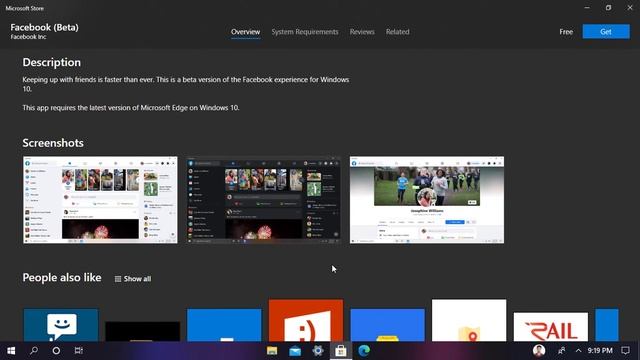Open the profile page screenshot with runners
The image size is (640, 360).
pos(427,200)
